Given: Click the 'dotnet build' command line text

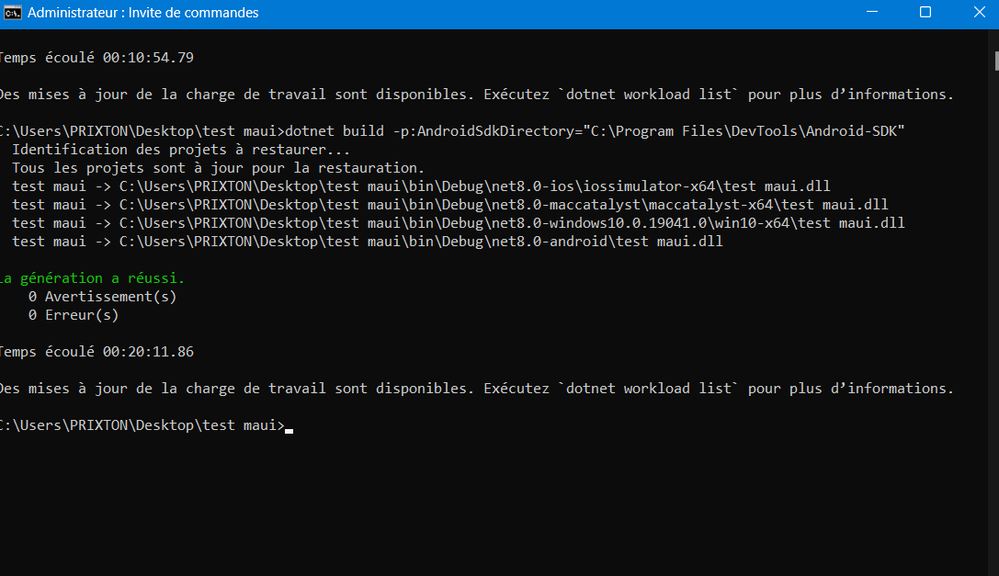Looking at the screenshot, I should click(x=451, y=131).
